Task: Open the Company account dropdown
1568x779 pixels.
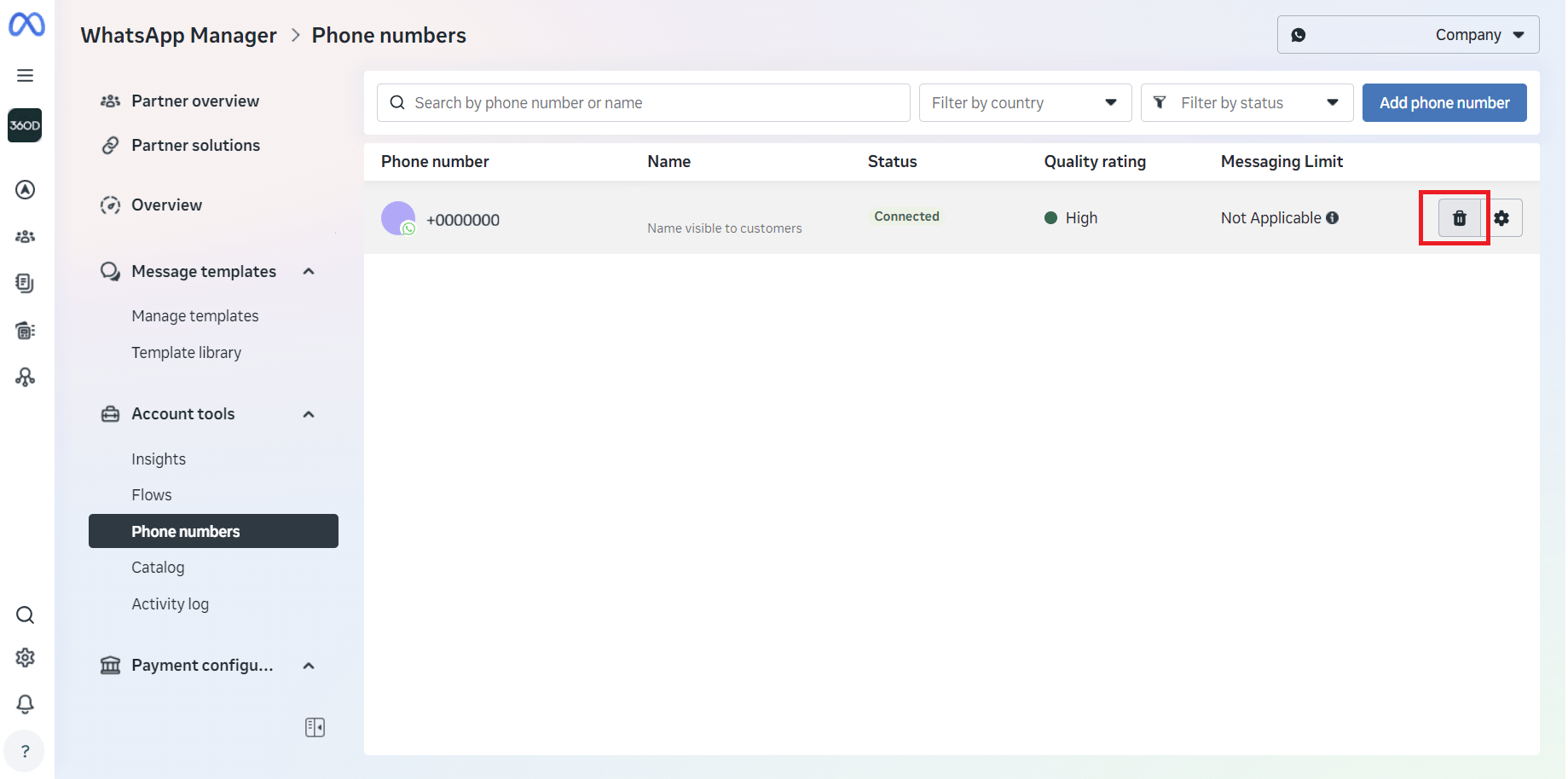Action: tap(1408, 35)
